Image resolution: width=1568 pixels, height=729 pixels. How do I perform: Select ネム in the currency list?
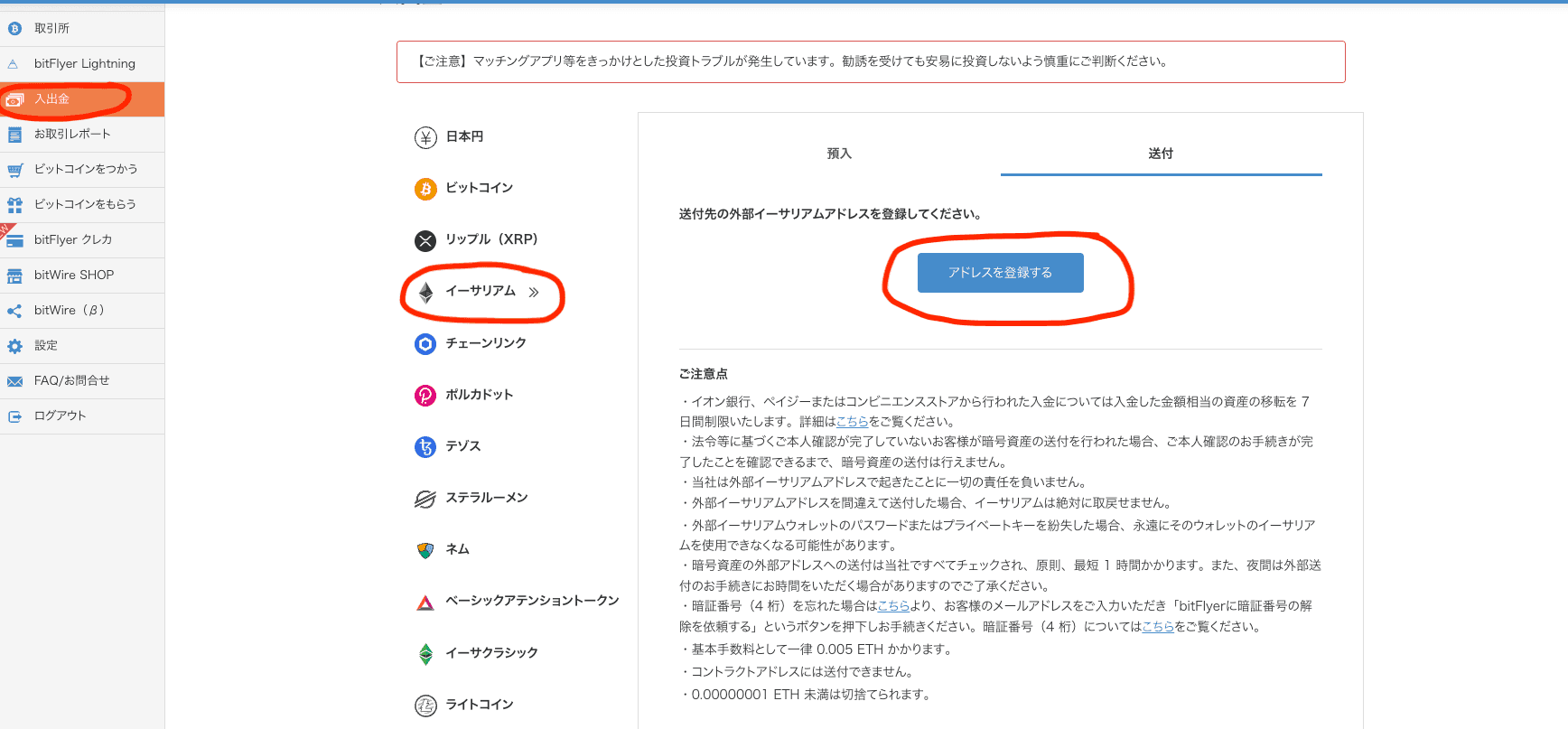457,550
